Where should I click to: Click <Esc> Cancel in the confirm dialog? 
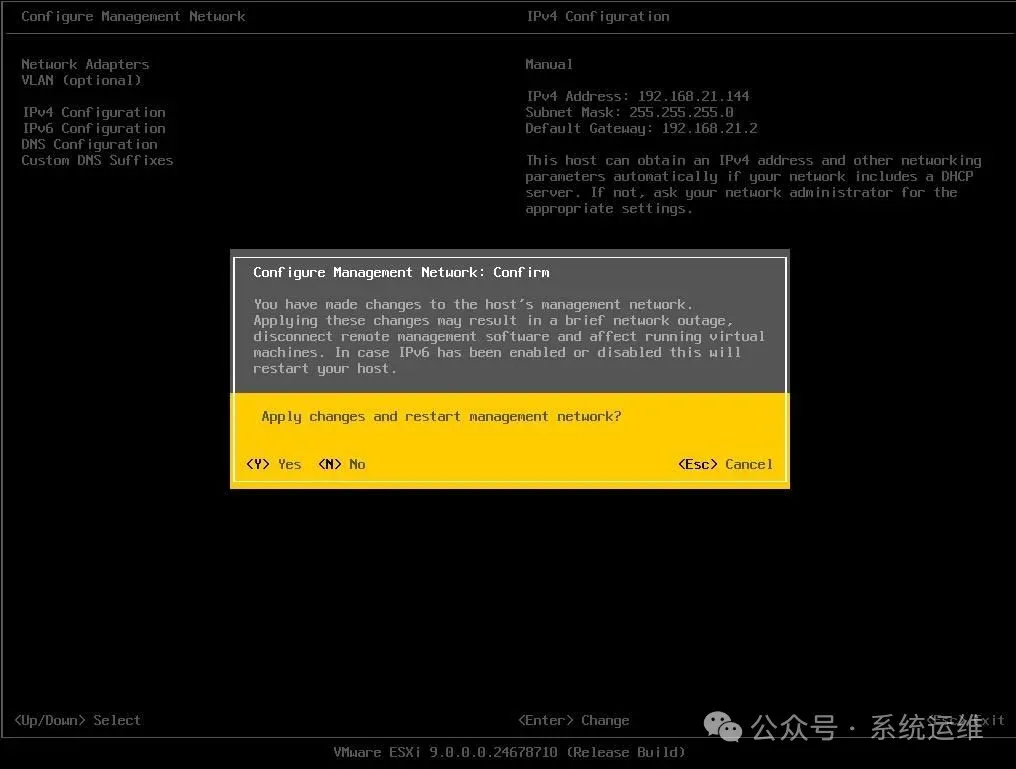coord(725,464)
